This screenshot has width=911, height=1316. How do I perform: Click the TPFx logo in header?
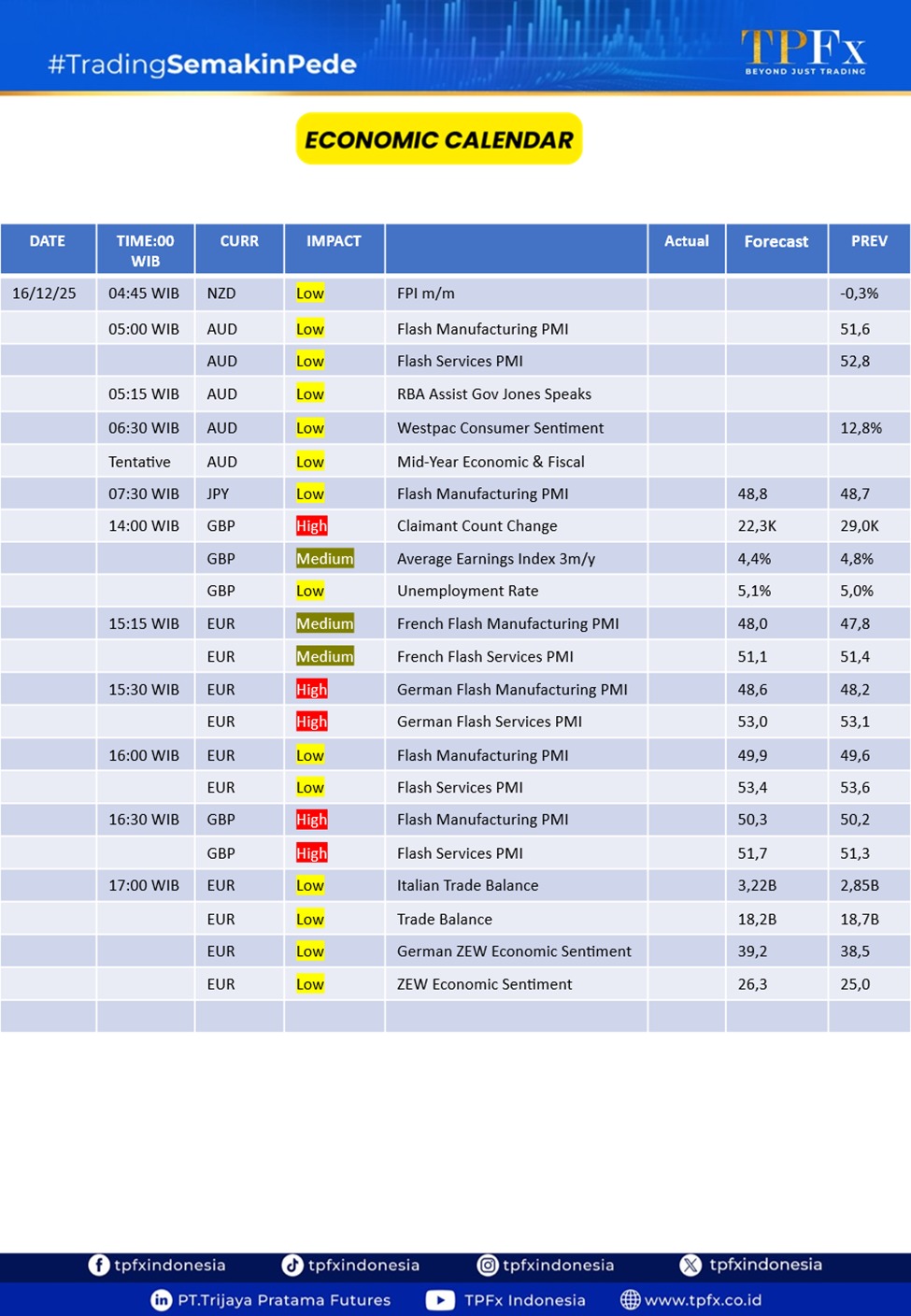(x=804, y=50)
